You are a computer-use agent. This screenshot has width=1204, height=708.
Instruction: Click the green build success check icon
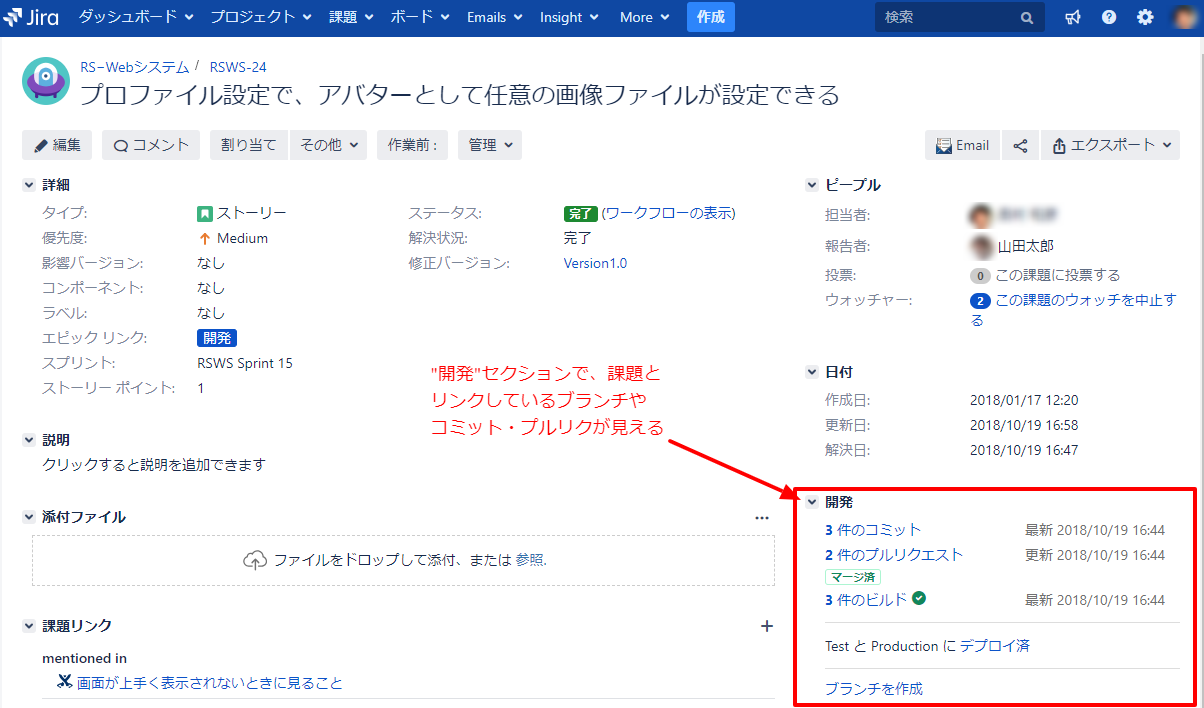point(920,598)
